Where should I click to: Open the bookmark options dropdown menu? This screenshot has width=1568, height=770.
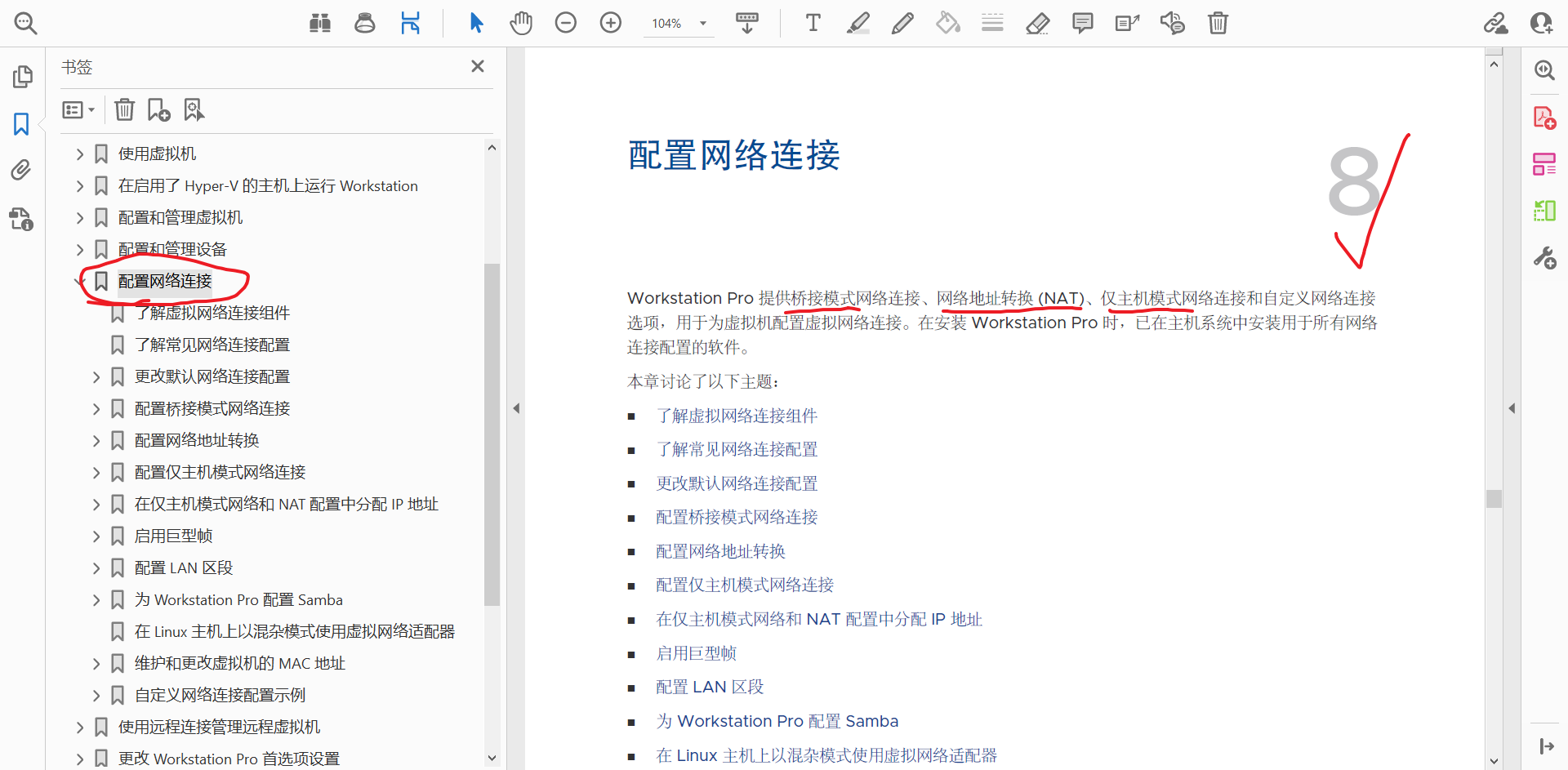(79, 109)
